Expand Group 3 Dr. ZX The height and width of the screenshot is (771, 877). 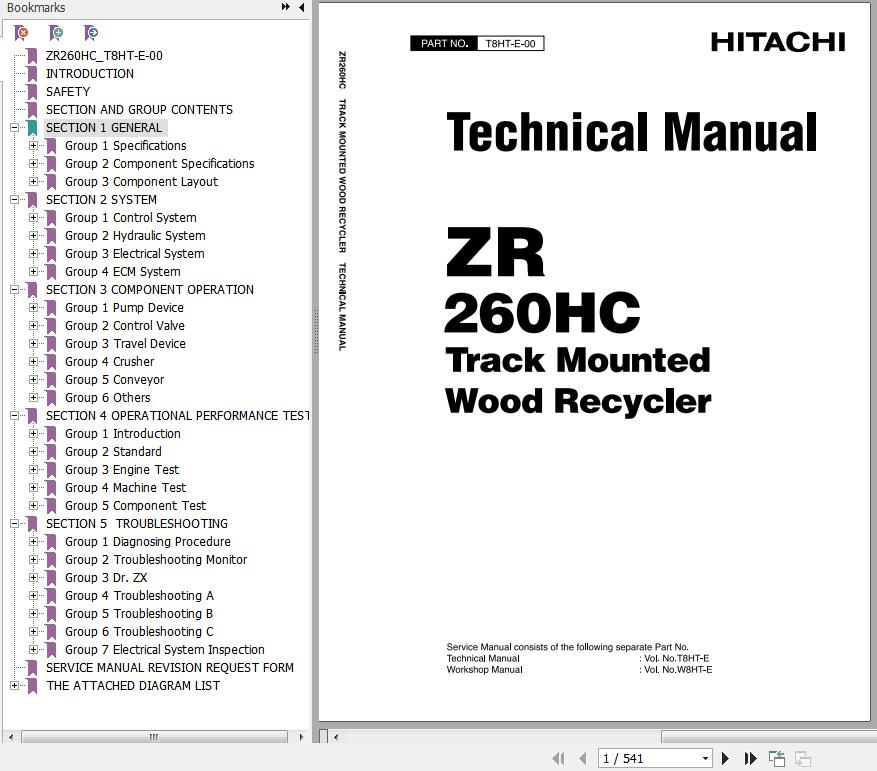pyautogui.click(x=34, y=577)
